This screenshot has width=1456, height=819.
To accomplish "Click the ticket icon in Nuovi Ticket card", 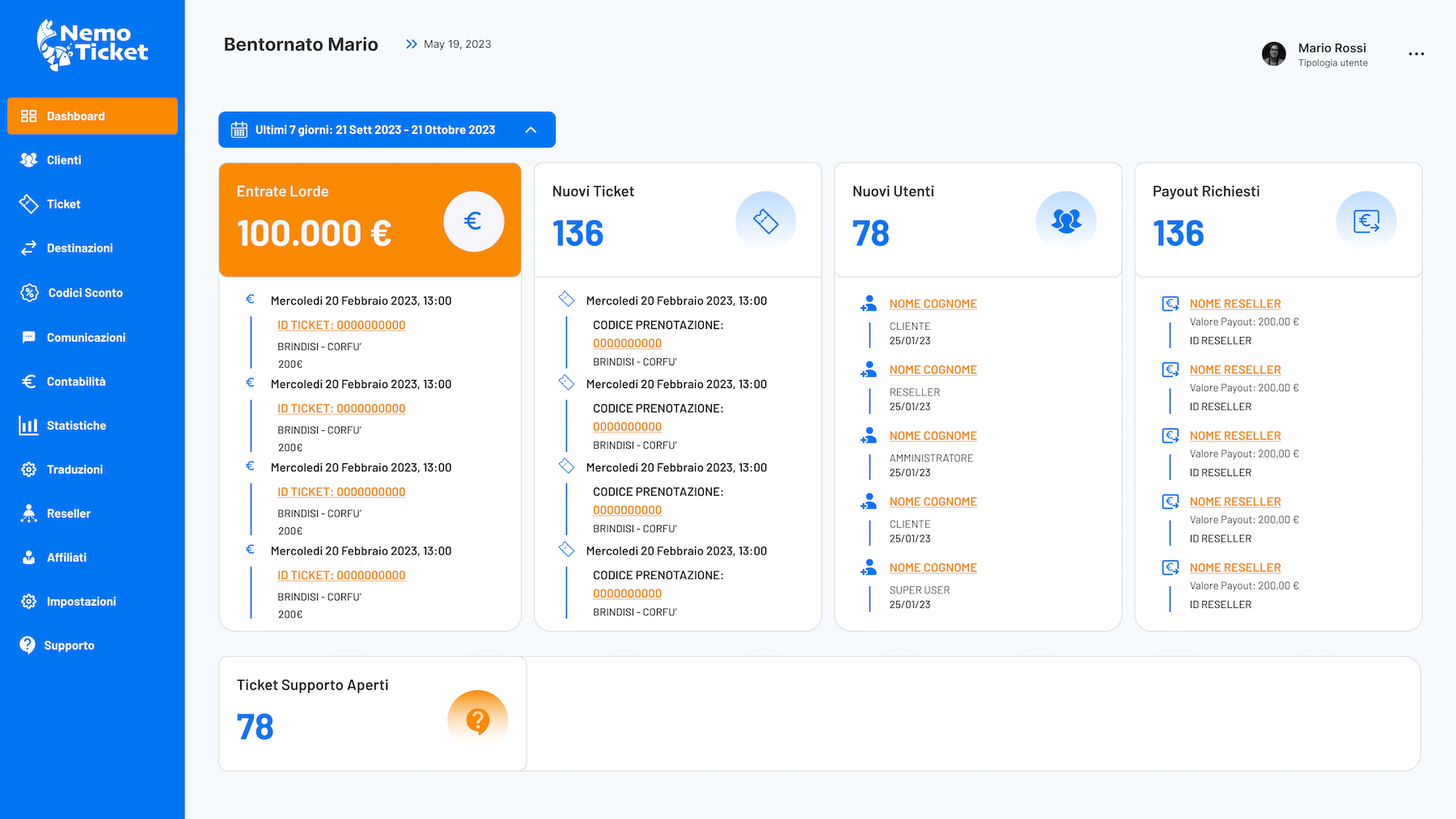I will [x=765, y=221].
